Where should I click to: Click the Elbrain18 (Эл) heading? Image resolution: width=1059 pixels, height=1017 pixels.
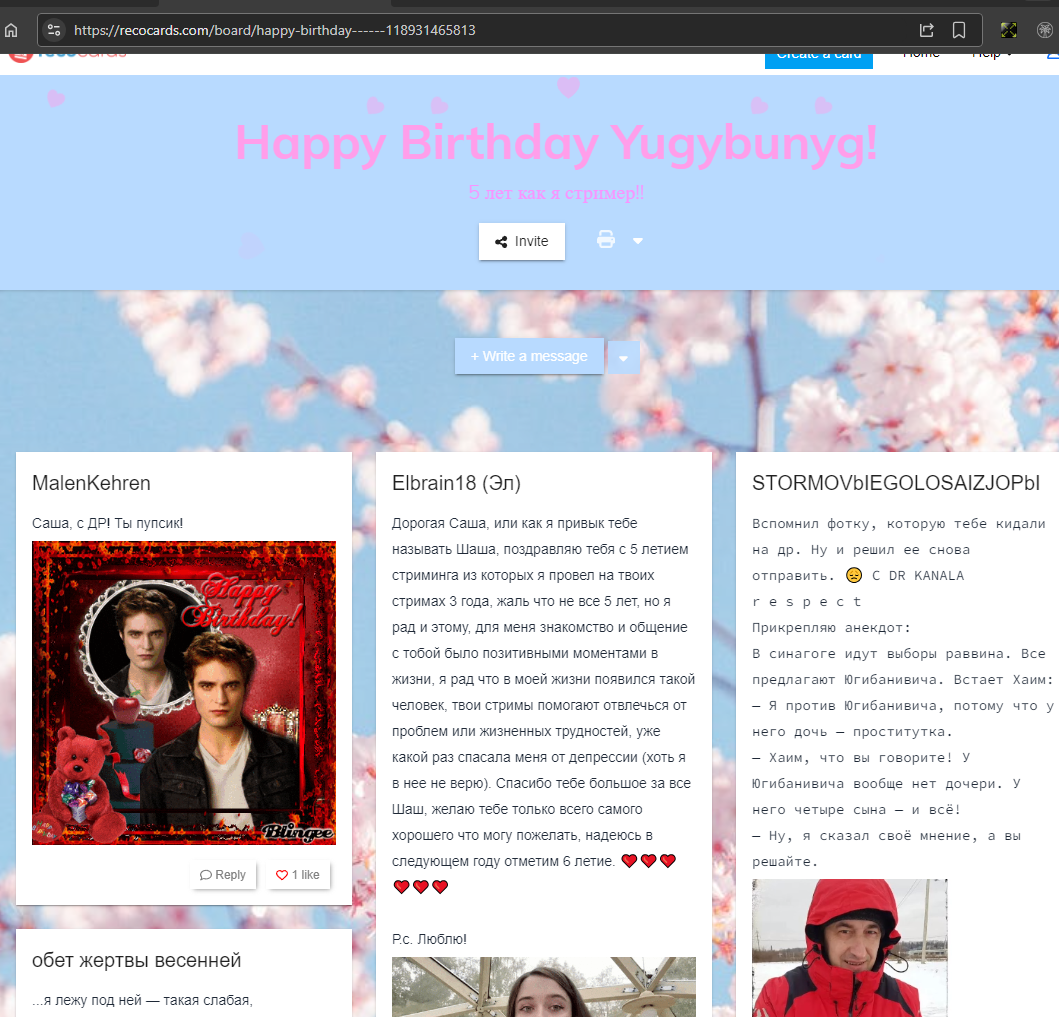pyautogui.click(x=457, y=484)
